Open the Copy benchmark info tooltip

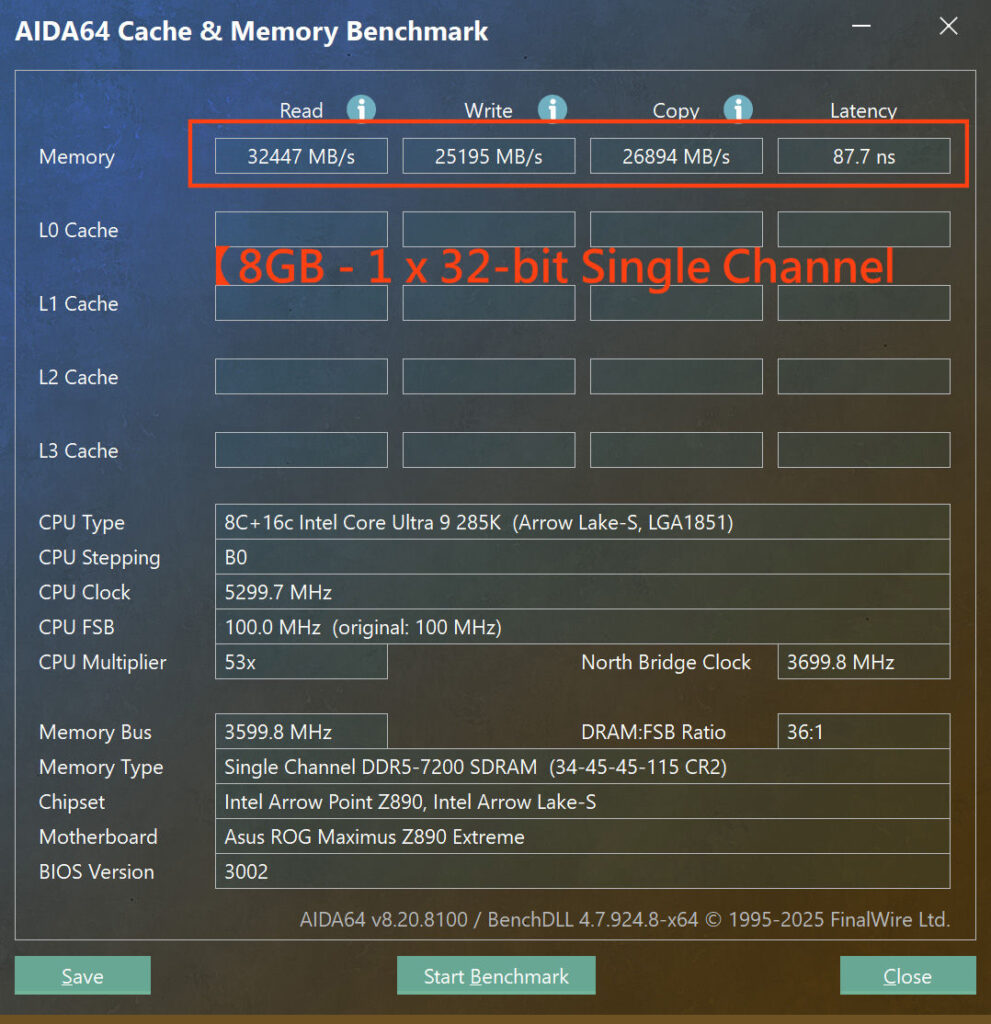(x=738, y=110)
